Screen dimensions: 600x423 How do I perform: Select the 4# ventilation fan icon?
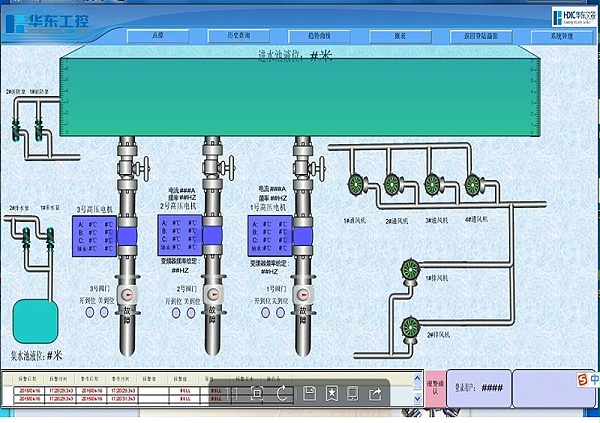click(x=472, y=183)
